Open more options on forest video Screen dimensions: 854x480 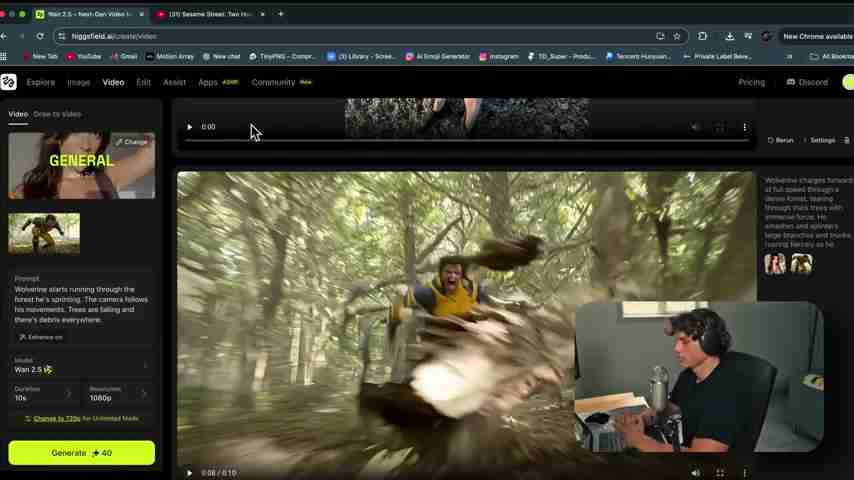click(x=745, y=473)
